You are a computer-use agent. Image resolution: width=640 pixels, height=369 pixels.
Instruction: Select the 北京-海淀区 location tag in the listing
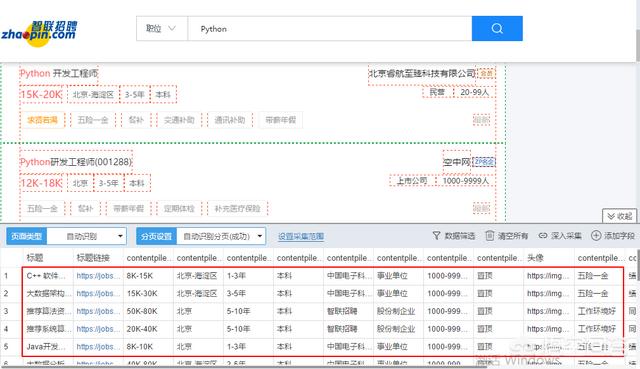(x=93, y=95)
